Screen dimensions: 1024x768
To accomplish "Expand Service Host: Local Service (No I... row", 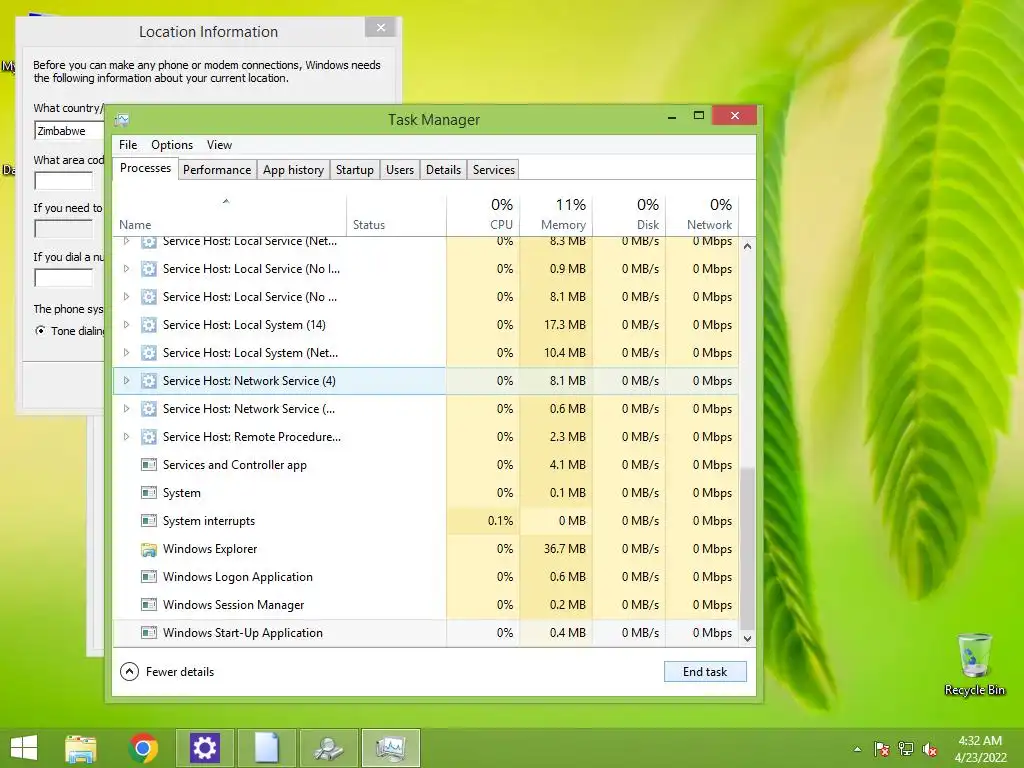I will pos(127,268).
